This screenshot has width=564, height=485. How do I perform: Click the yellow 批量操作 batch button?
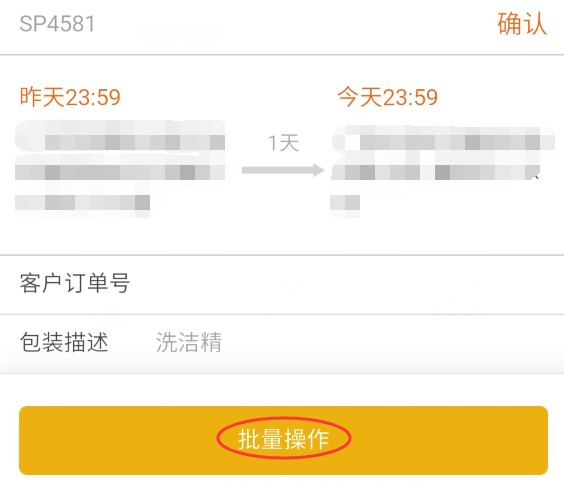click(283, 440)
